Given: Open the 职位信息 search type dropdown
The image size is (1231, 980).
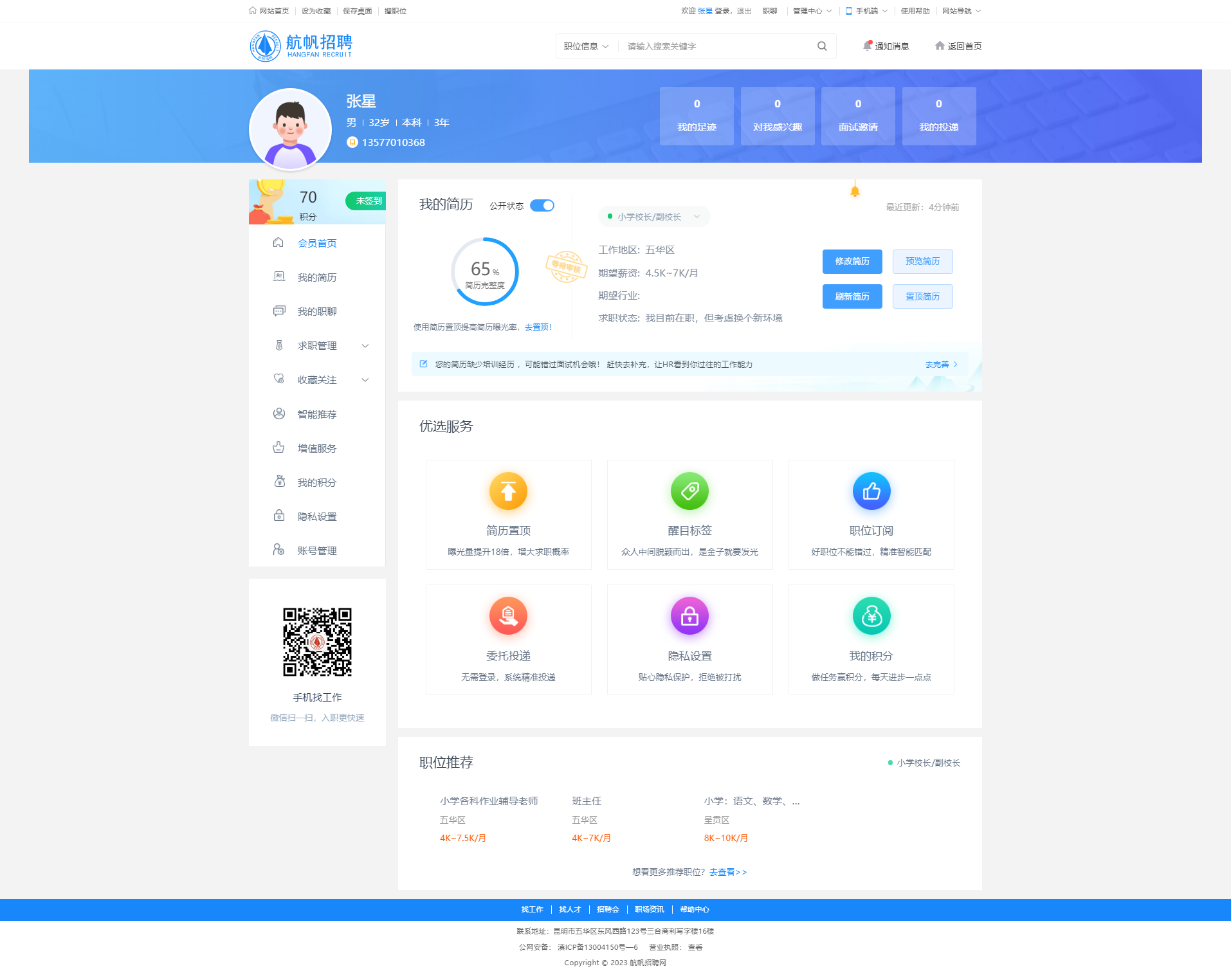Looking at the screenshot, I should pyautogui.click(x=586, y=46).
